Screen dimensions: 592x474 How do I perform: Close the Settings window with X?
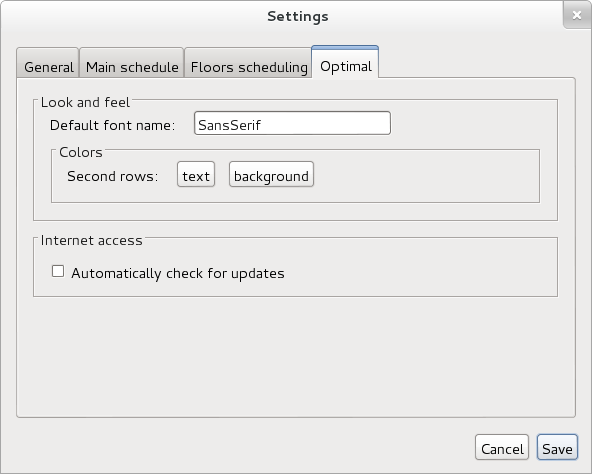click(x=577, y=15)
